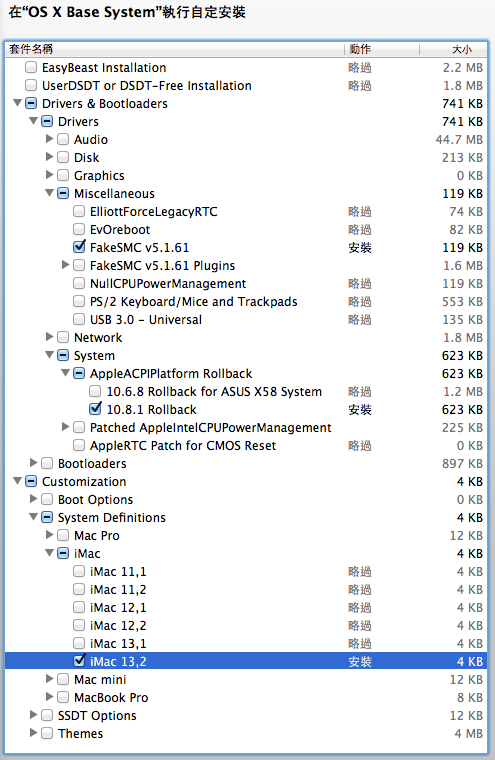Viewport: 495px width, 760px height.
Task: Sort by the 套件名稱 column header
Action: click(x=175, y=49)
